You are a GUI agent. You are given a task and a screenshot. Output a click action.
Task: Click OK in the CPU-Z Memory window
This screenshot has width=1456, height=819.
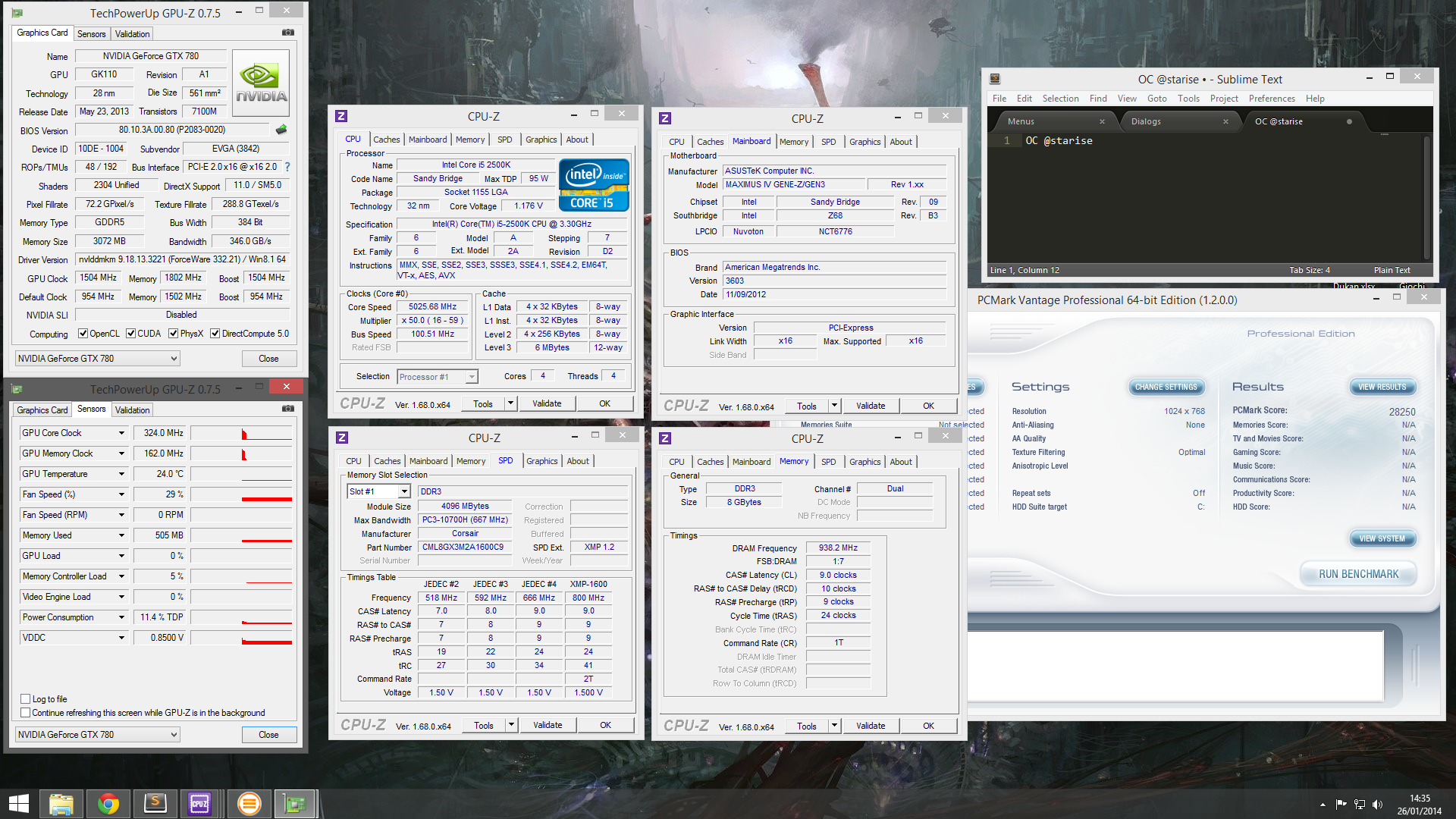coord(928,726)
